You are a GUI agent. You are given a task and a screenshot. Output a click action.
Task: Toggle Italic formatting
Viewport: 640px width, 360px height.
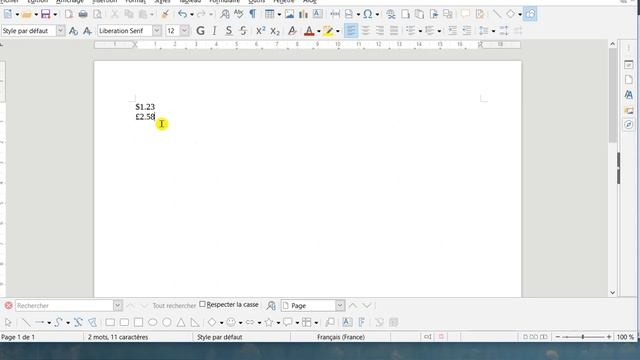coord(214,31)
